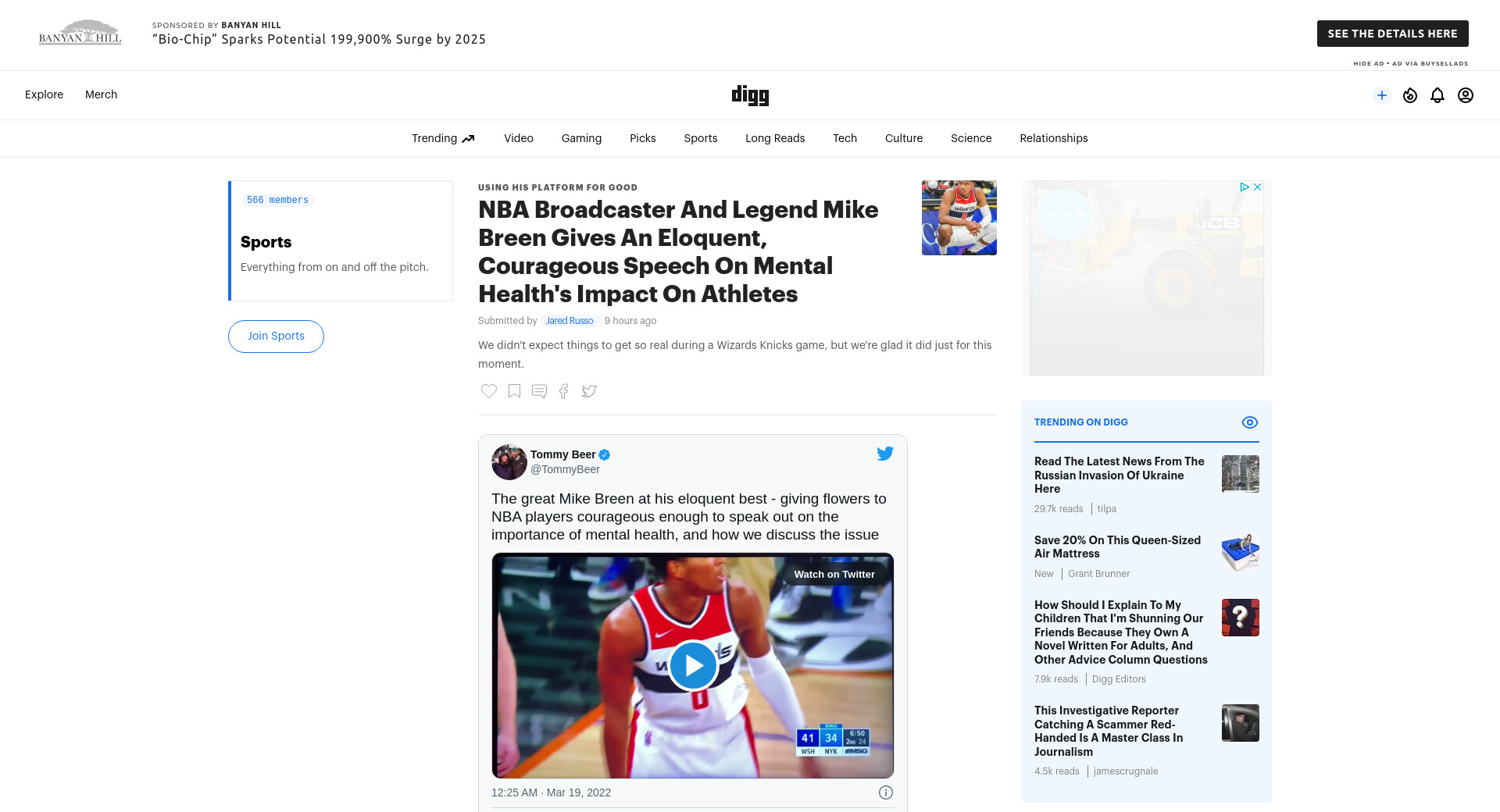Click the tweet timestamp Mar 19, 2022
Image resolution: width=1500 pixels, height=812 pixels.
tap(552, 792)
